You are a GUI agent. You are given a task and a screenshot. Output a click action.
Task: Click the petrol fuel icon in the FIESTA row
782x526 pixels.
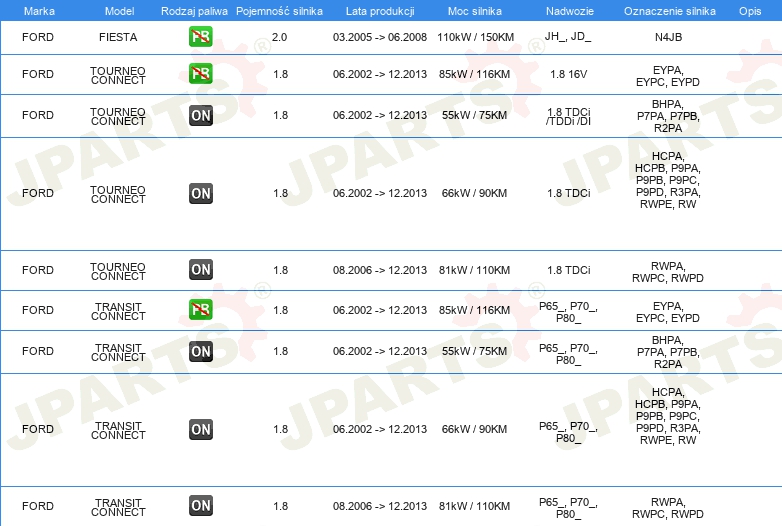[200, 36]
